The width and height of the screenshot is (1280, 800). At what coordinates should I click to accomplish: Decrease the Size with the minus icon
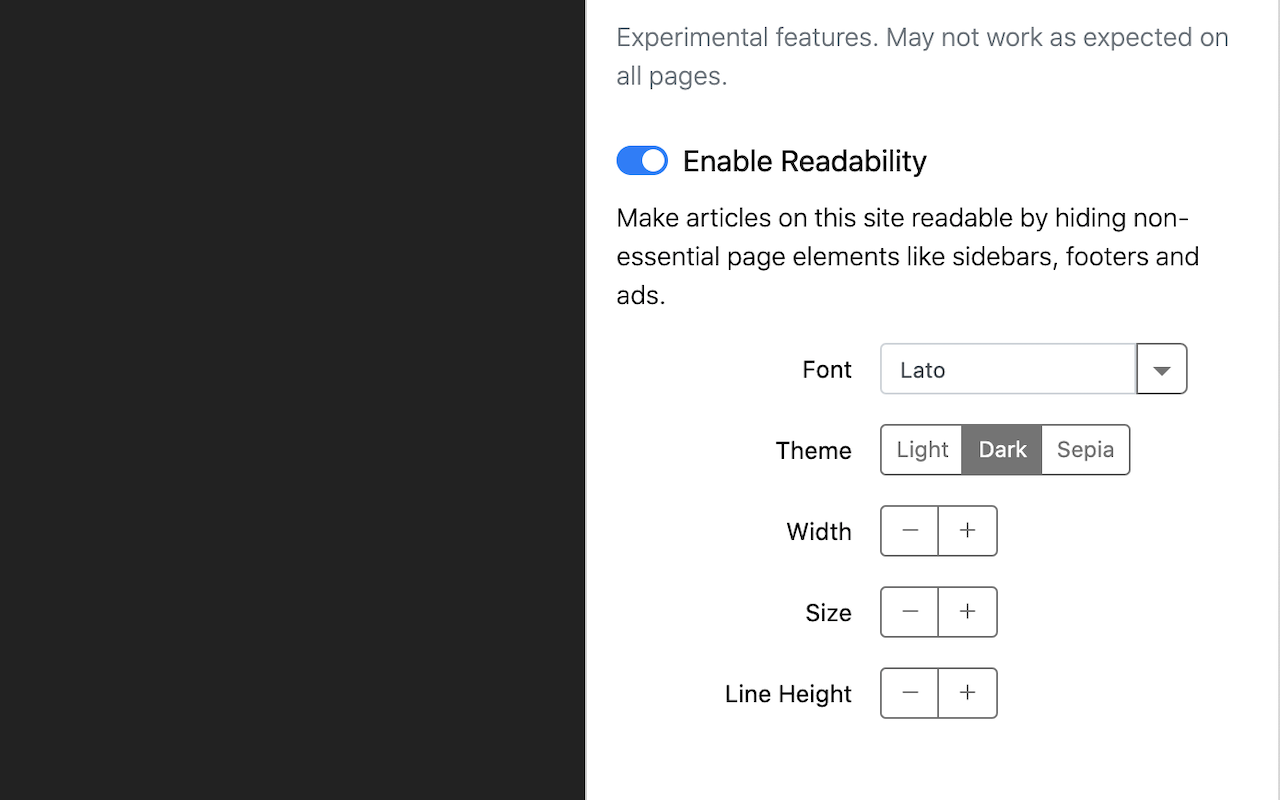tap(910, 612)
